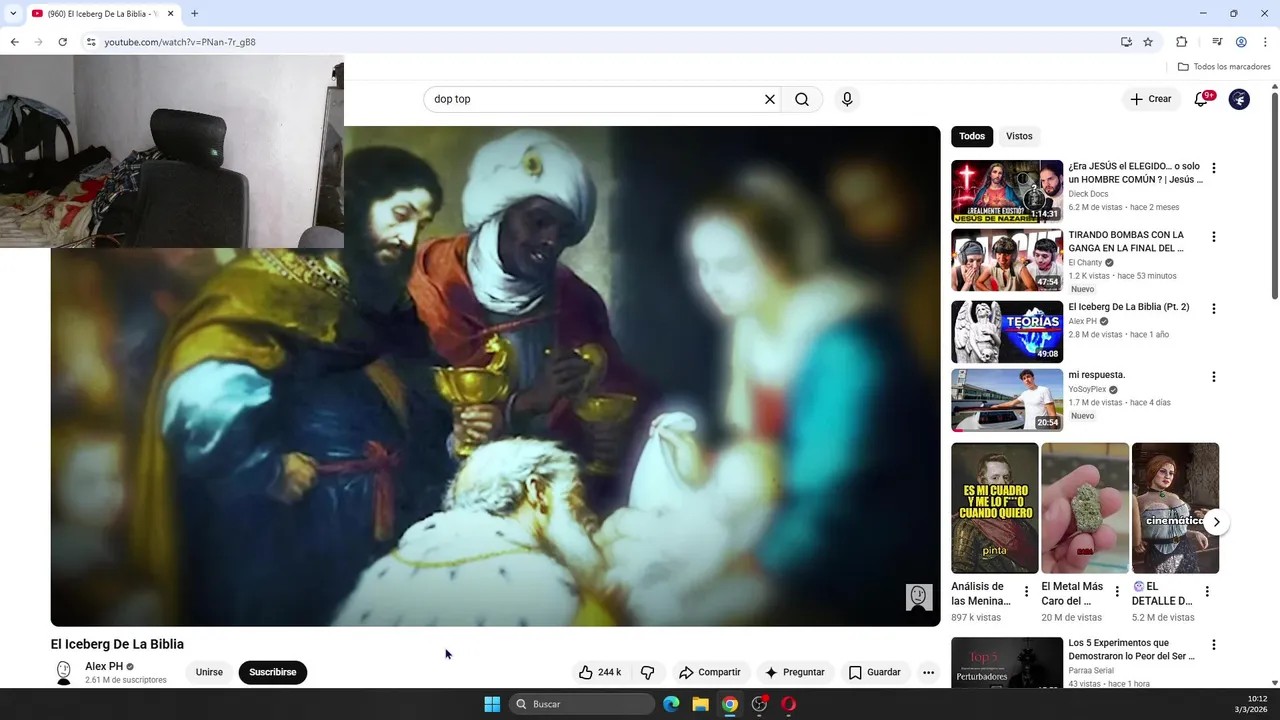Click the El Chanty channel name
The width and height of the screenshot is (1280, 720).
point(1085,263)
